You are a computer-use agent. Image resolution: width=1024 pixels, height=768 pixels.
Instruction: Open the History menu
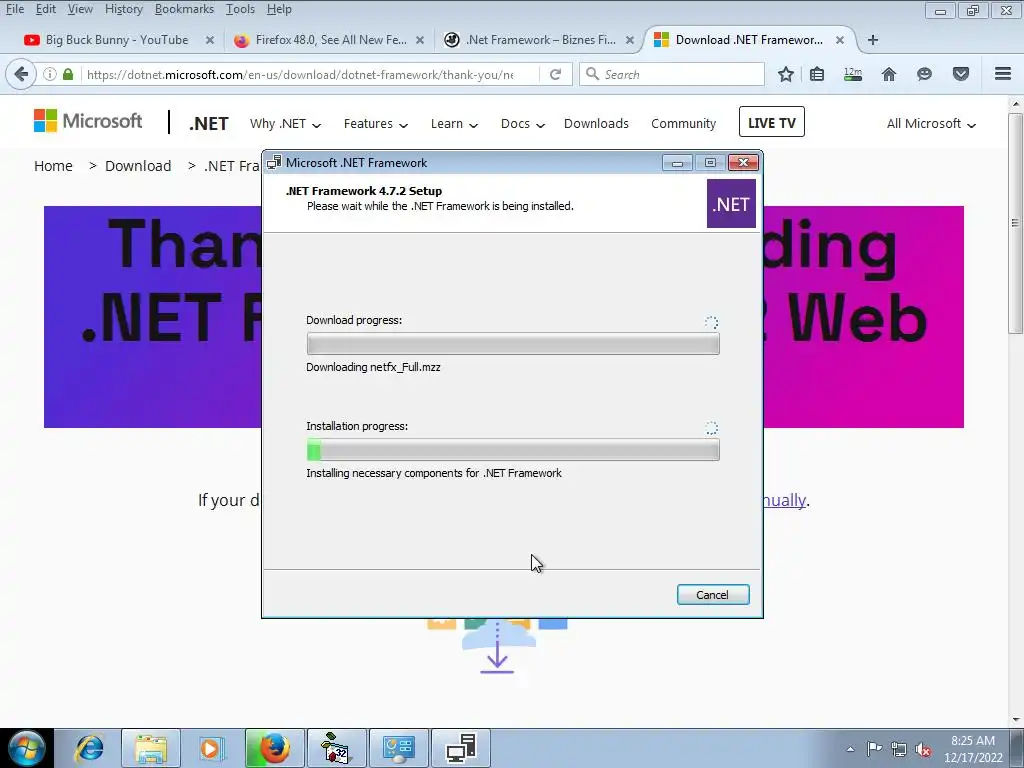pyautogui.click(x=123, y=9)
